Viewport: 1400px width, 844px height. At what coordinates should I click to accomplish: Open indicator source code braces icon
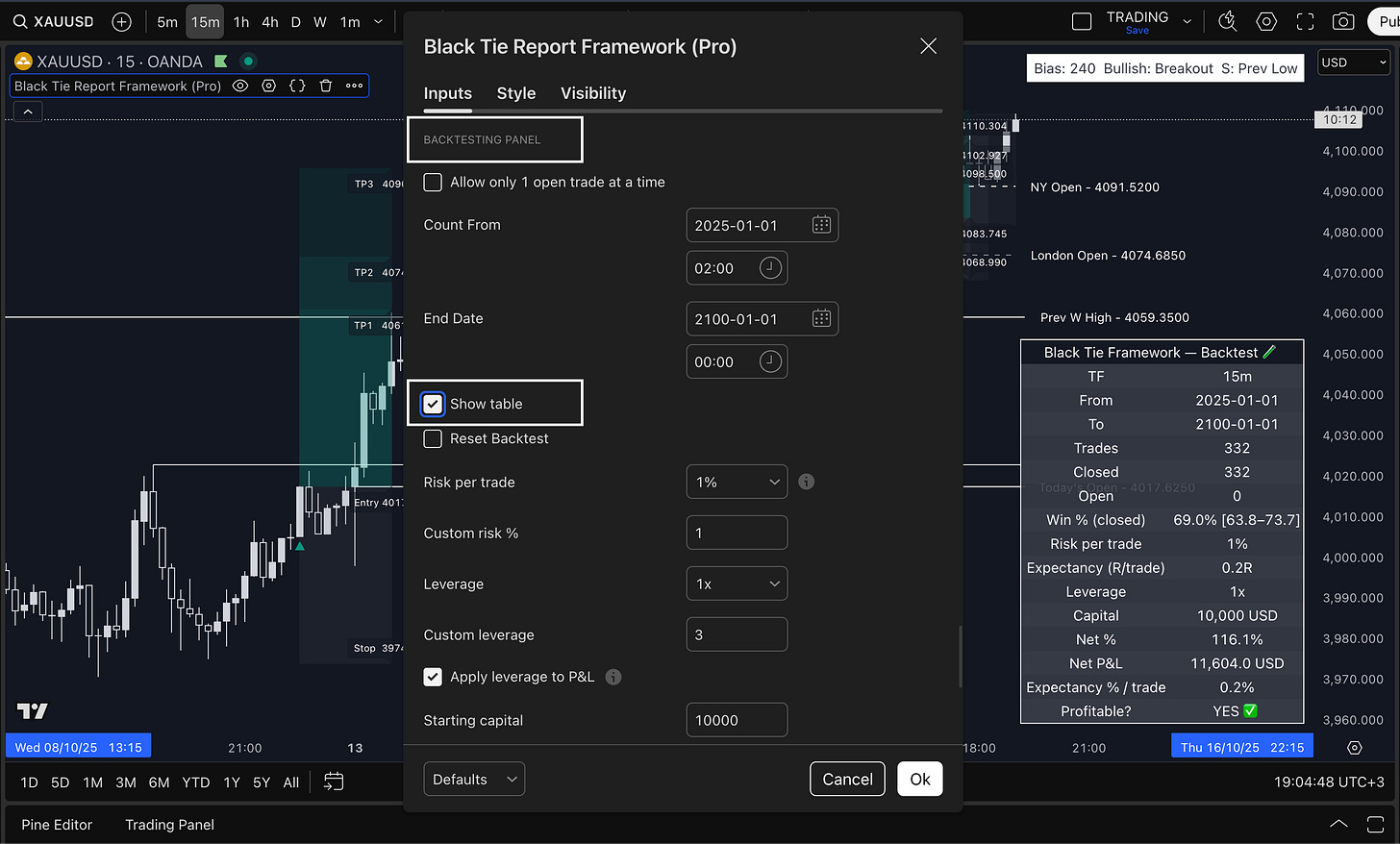tap(297, 86)
